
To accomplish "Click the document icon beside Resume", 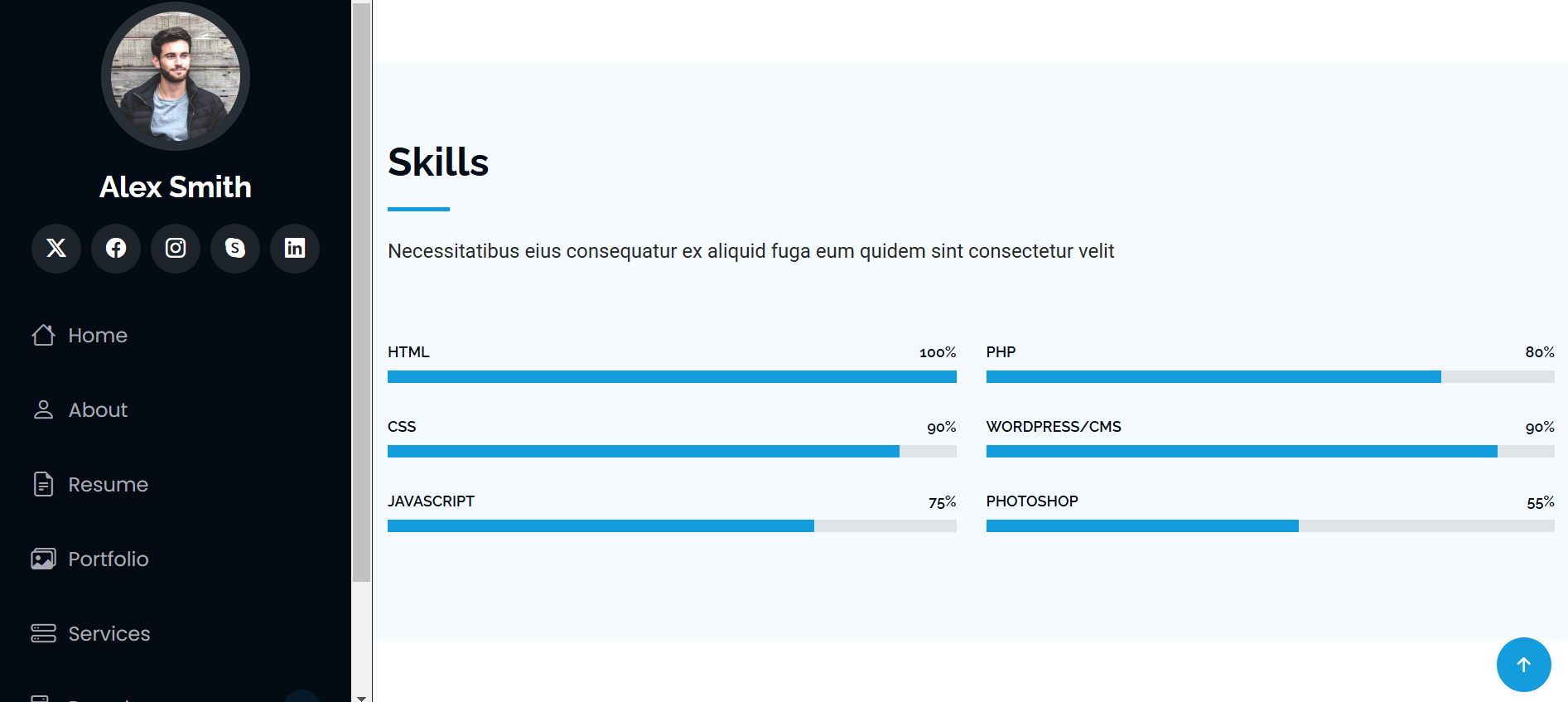I will pos(44,484).
